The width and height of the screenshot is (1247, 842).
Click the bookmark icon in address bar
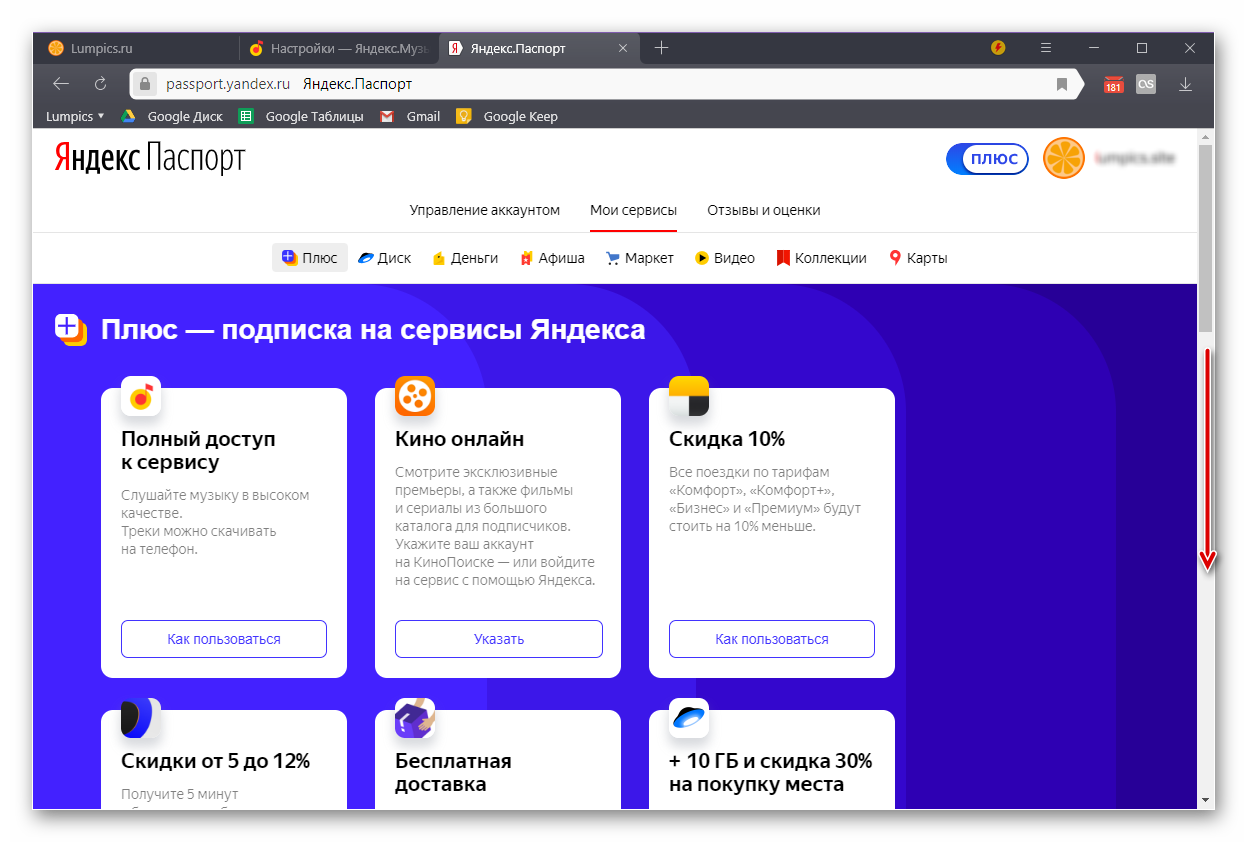click(1062, 85)
